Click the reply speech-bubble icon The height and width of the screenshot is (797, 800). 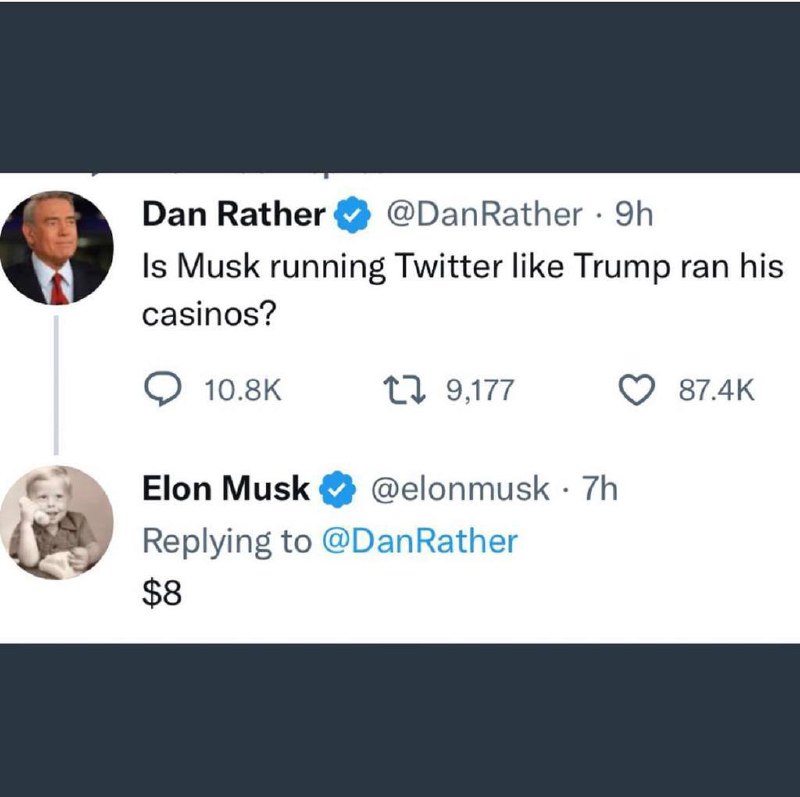(x=162, y=390)
